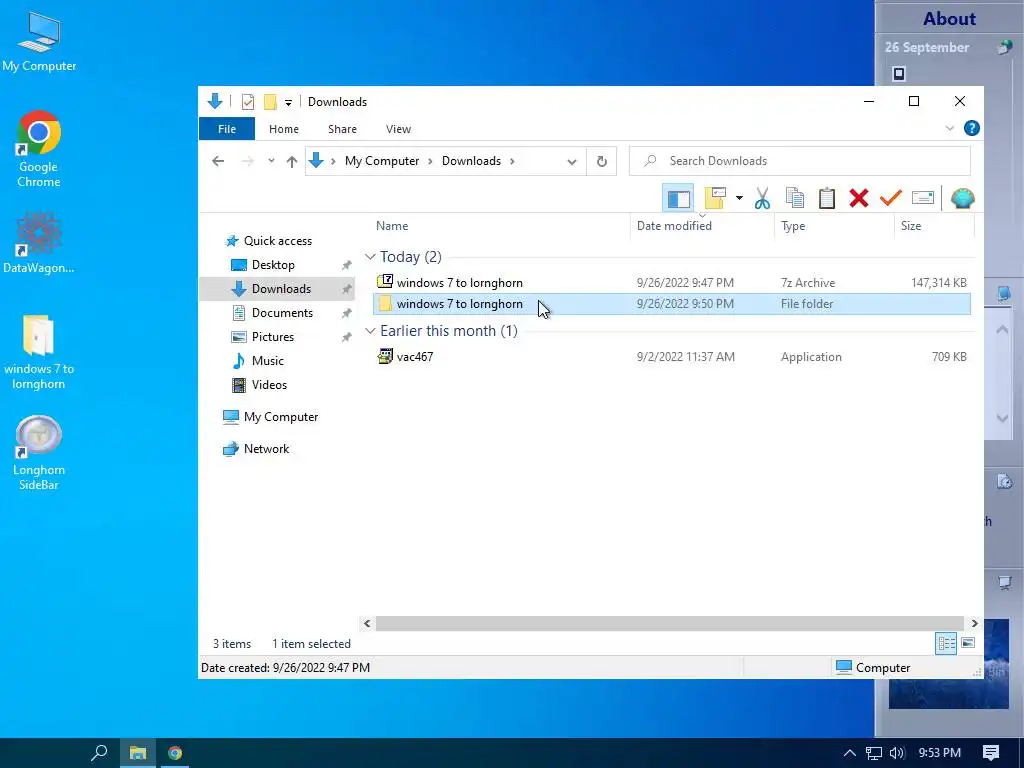The height and width of the screenshot is (768, 1024).
Task: Click the File Explorer taskbar button
Action: coord(138,753)
